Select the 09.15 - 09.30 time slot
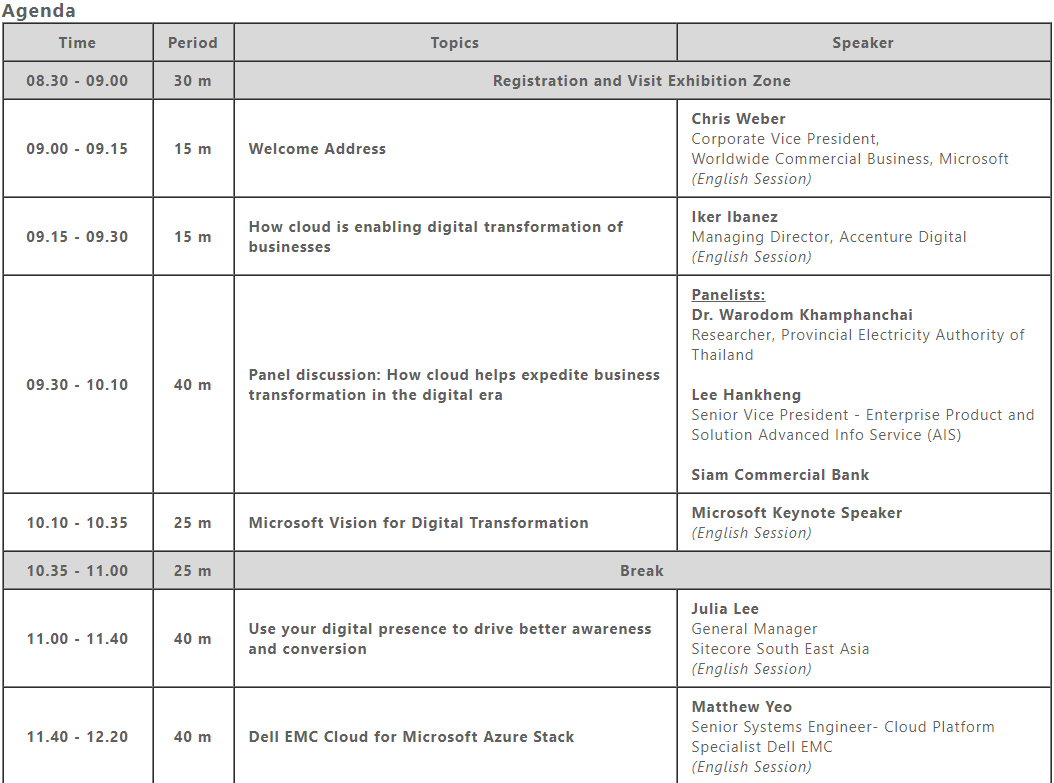This screenshot has width=1054, height=783. [x=77, y=237]
